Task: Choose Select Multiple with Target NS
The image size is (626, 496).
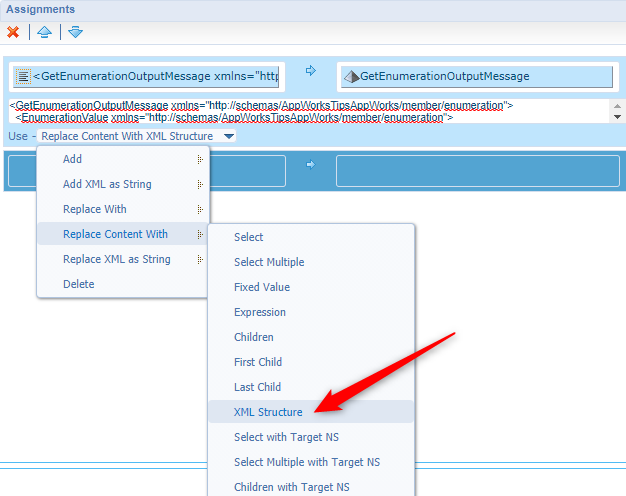Action: pyautogui.click(x=306, y=462)
